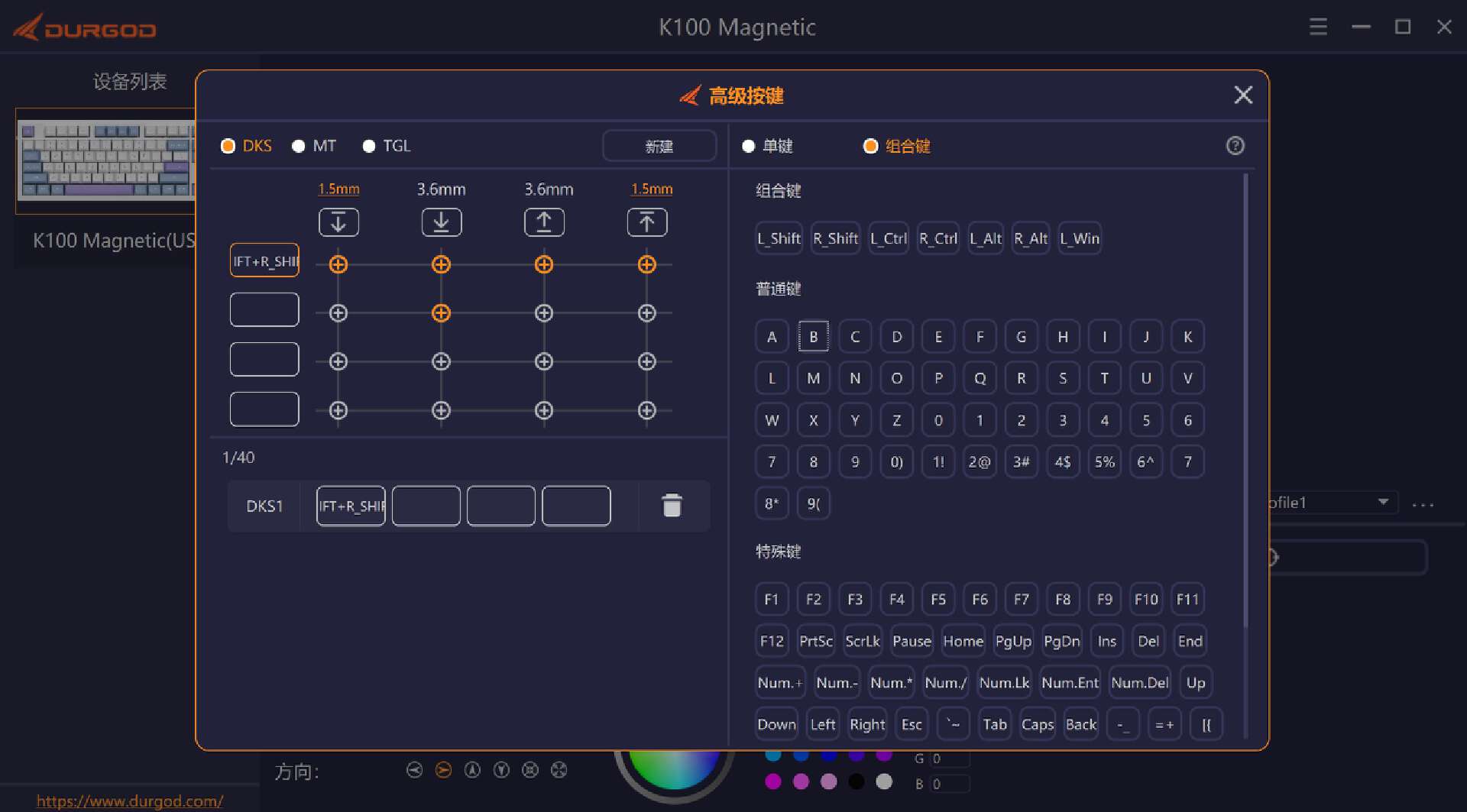Screen dimensions: 1467x812
Task: Choose the A key in 普通键
Action: tap(772, 337)
